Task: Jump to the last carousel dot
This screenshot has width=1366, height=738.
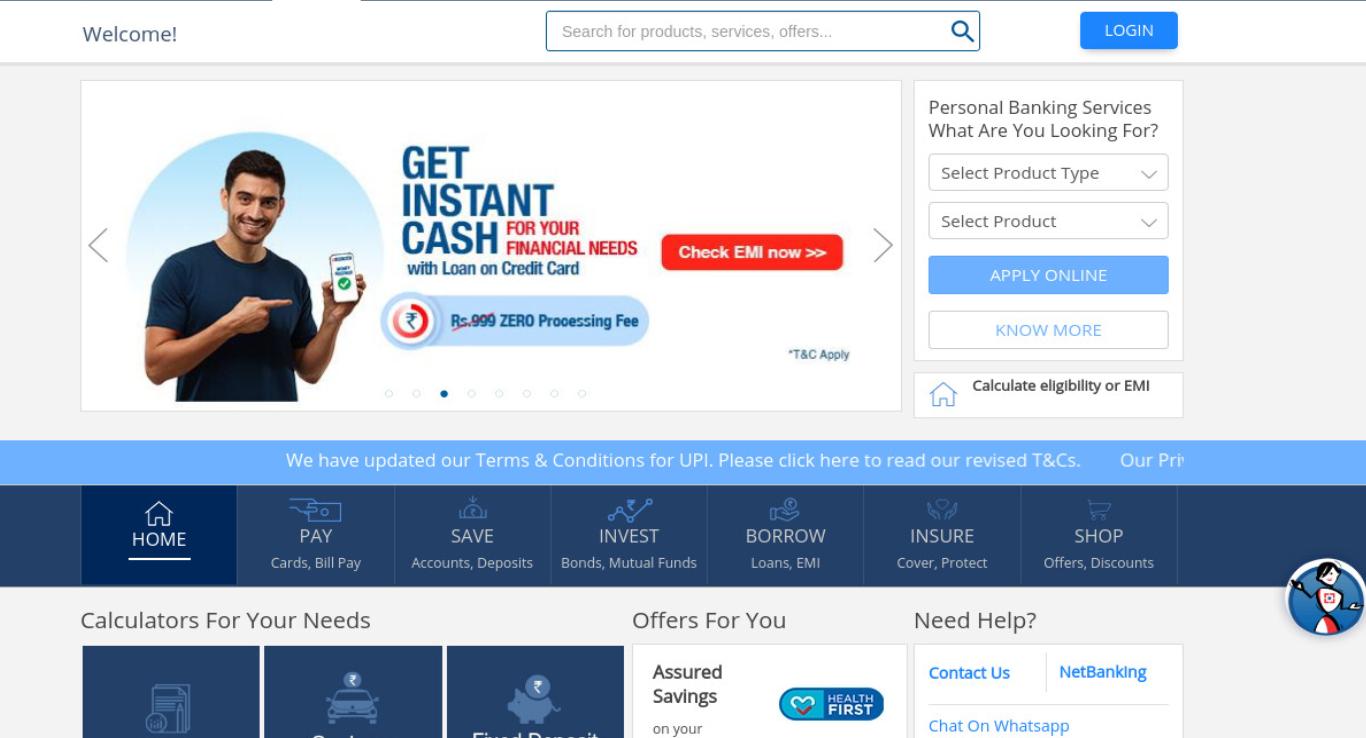Action: (582, 394)
